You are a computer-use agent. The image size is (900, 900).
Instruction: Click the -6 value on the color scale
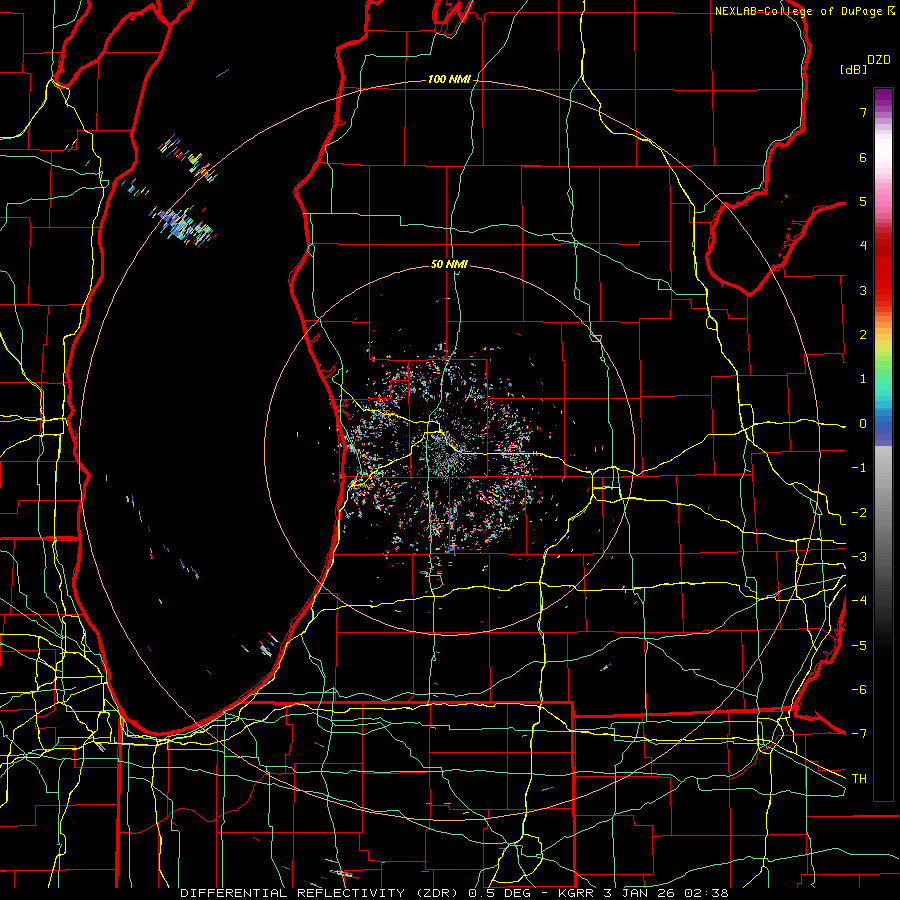[x=859, y=690]
